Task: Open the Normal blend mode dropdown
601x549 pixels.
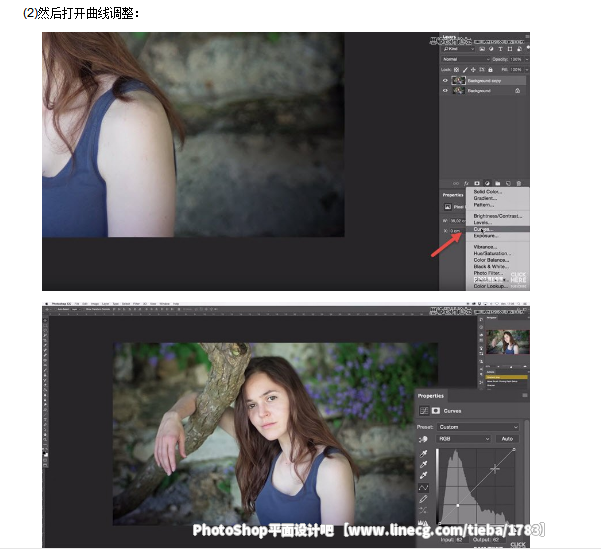Action: coord(466,59)
